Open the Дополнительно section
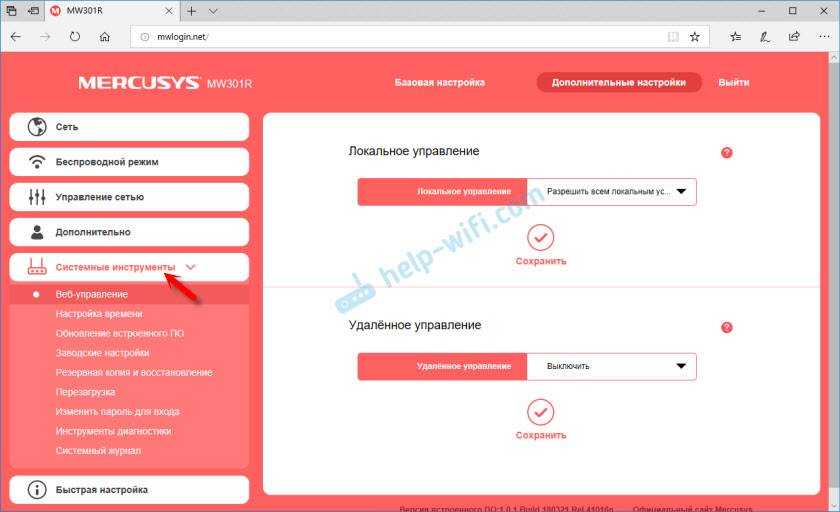The height and width of the screenshot is (512, 840). pos(129,232)
